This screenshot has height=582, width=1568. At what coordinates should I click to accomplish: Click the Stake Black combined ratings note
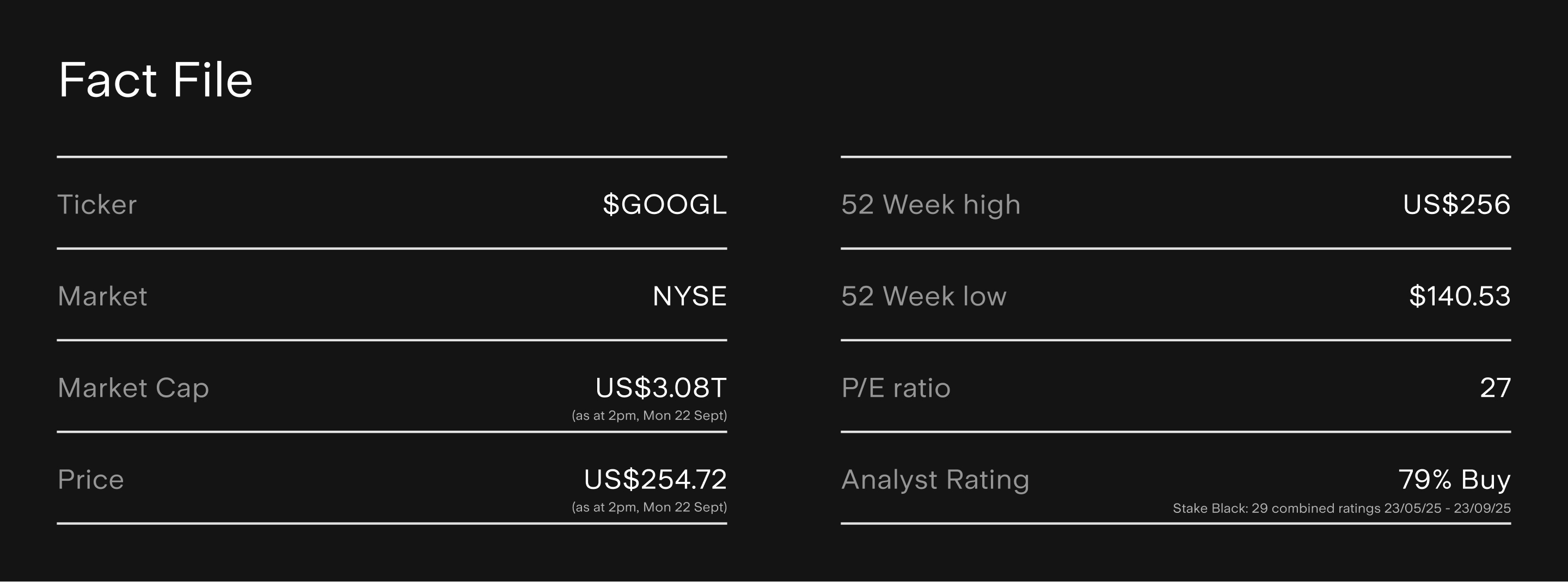(1341, 509)
